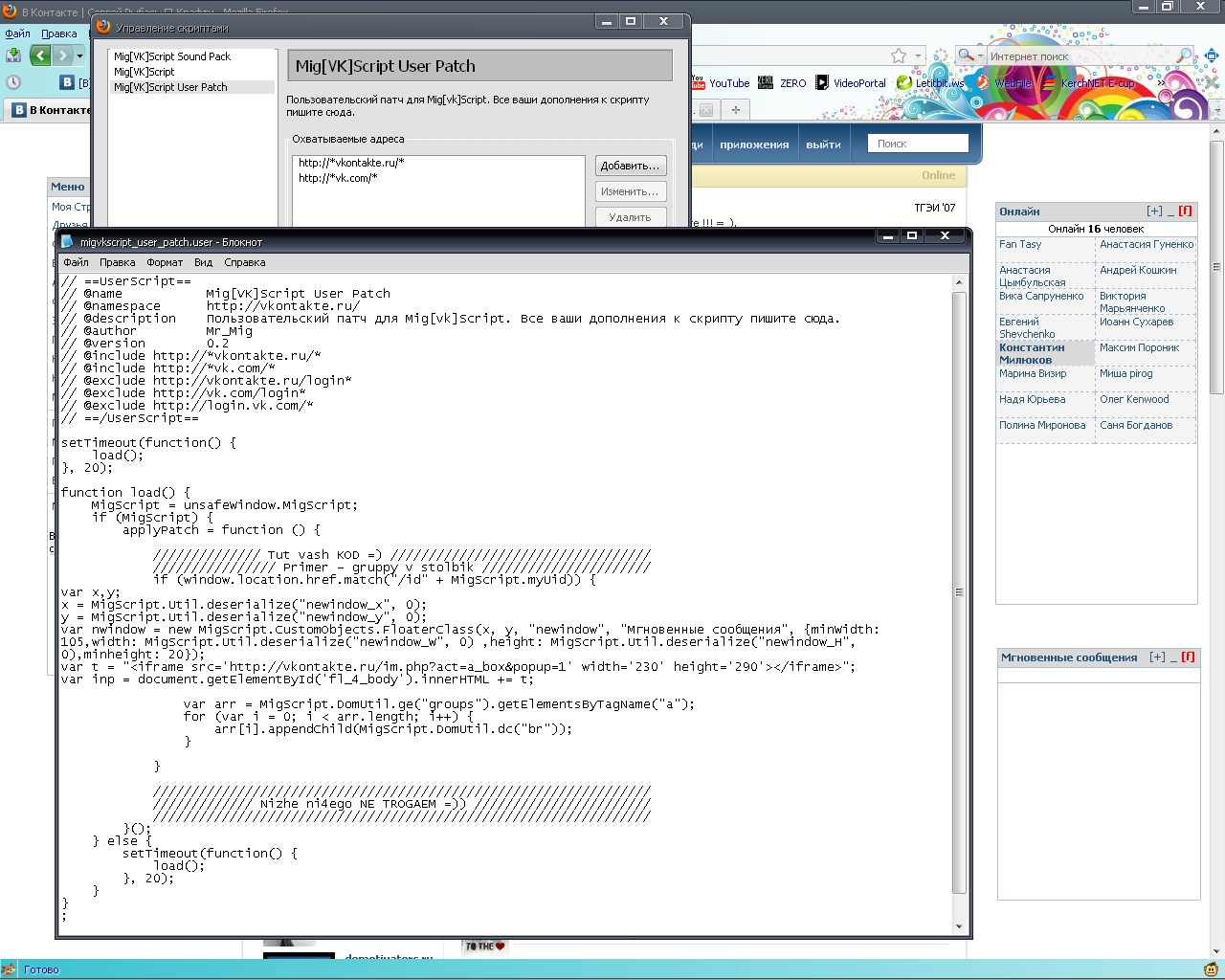Click Notepad's vertical scrollbar thumb
Viewport: 1225px width, 980px height.
959,592
